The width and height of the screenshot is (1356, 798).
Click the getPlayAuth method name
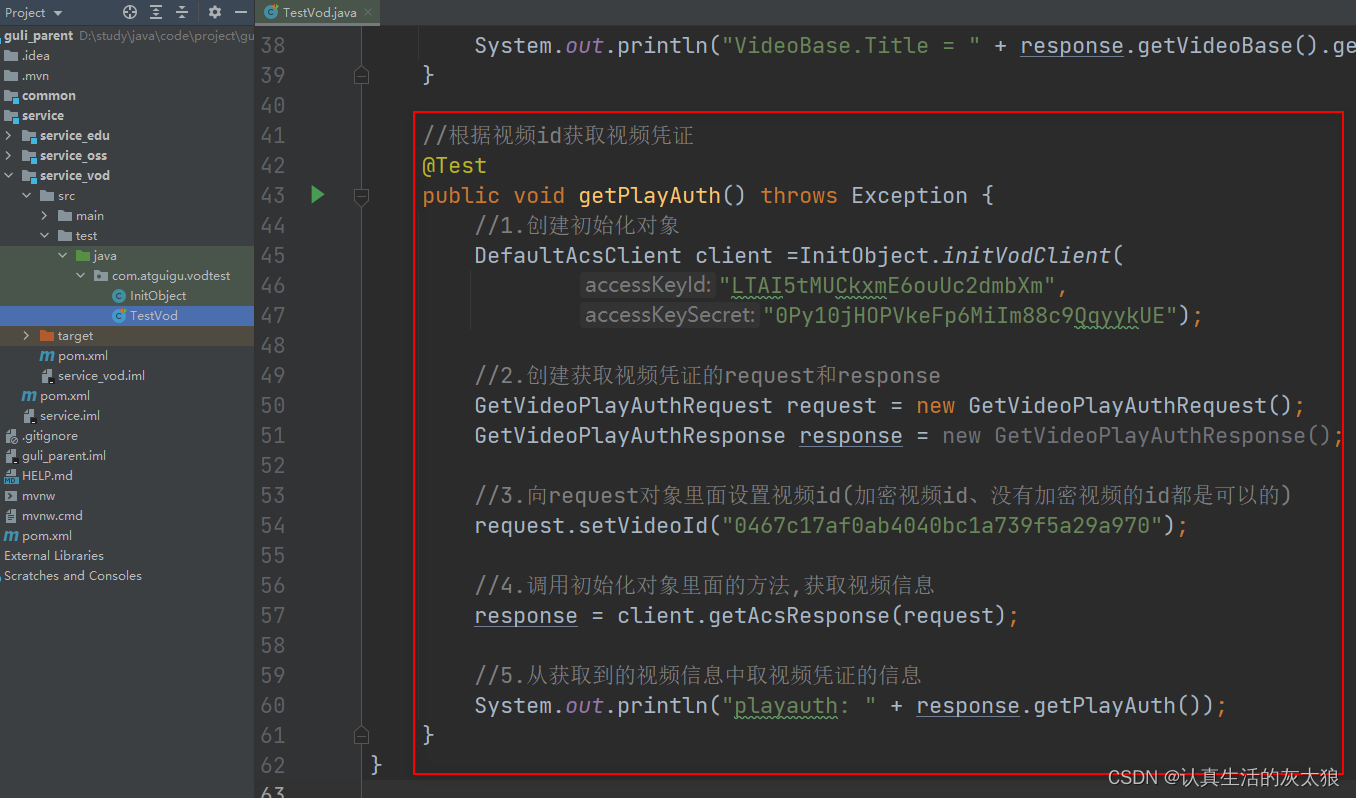[650, 195]
